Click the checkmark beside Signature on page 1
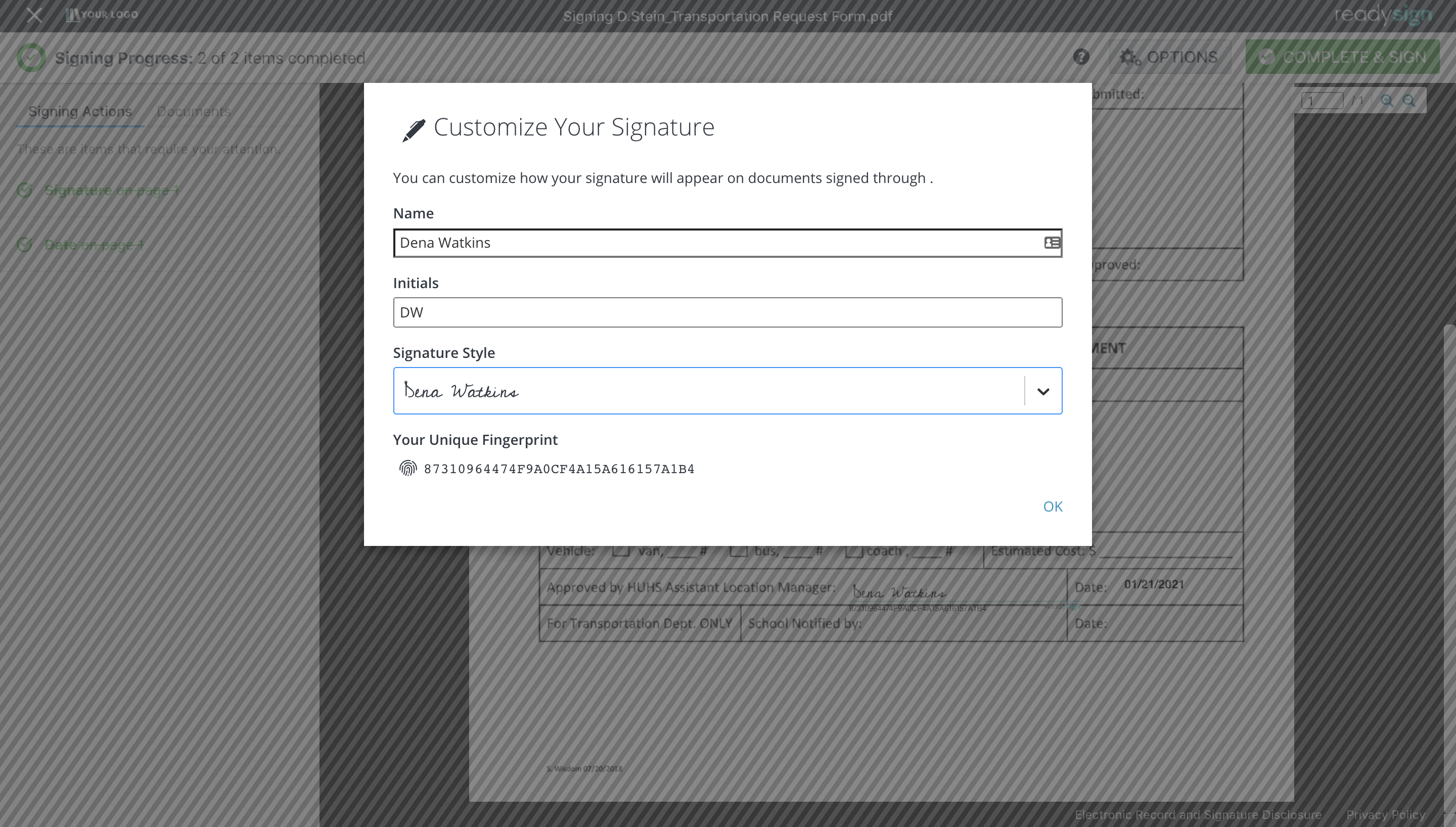 click(24, 190)
